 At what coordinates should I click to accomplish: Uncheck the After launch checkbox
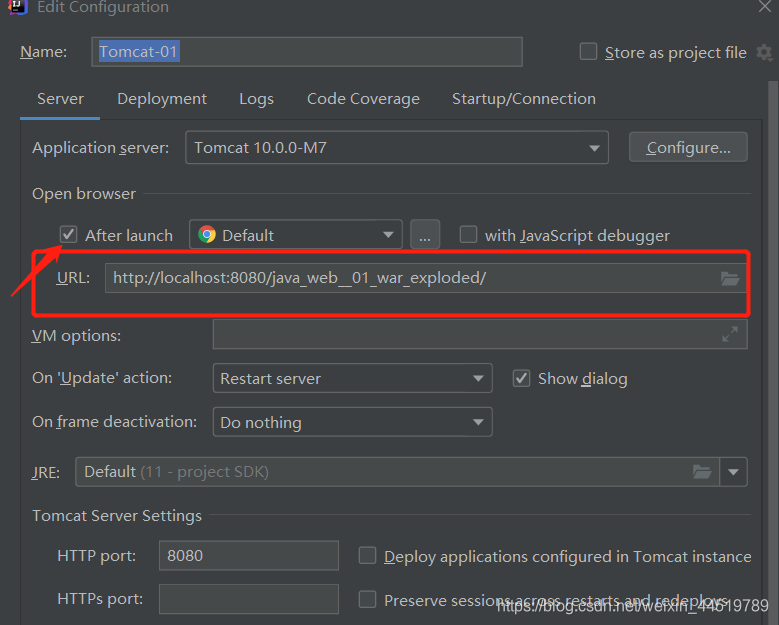pos(68,234)
